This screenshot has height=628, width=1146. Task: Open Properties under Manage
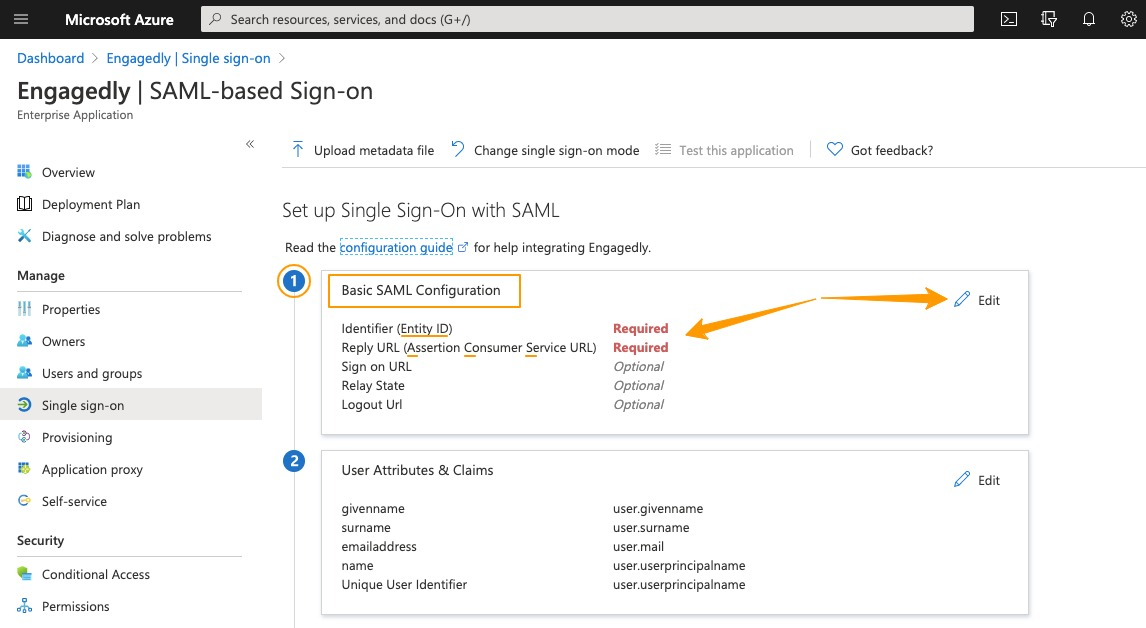tap(71, 309)
